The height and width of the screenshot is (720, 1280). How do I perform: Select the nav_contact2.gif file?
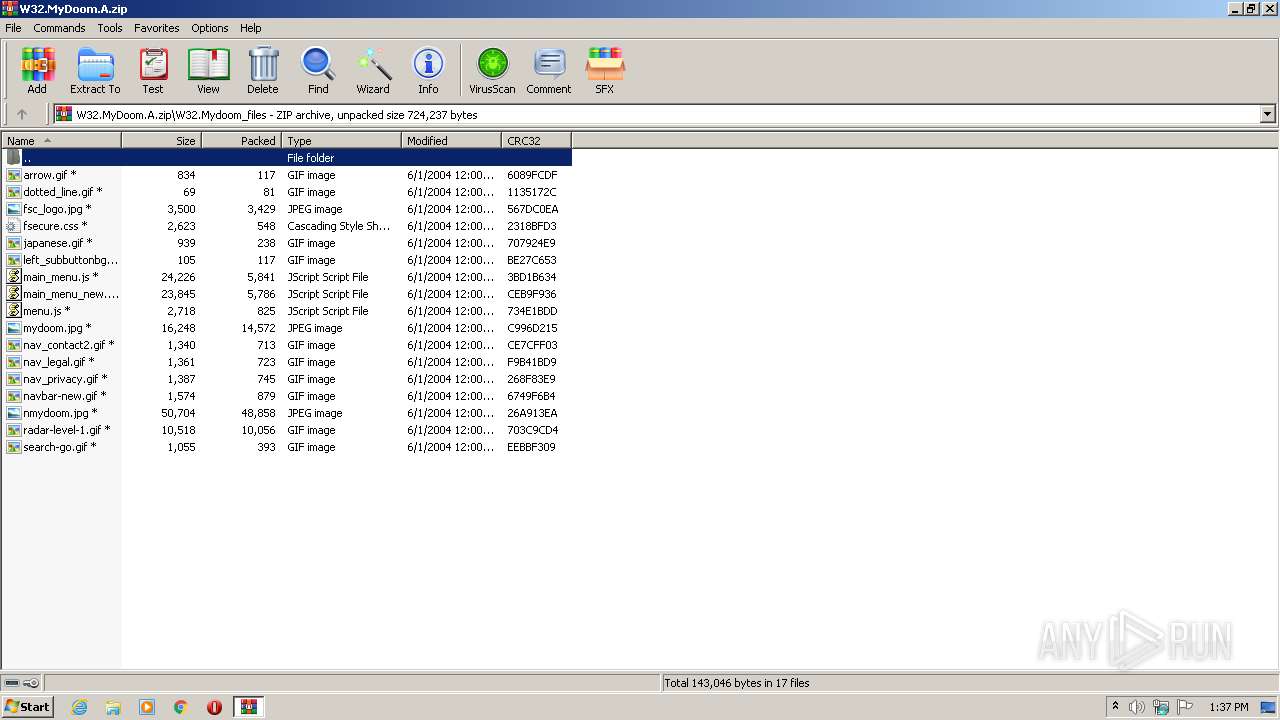pos(287,345)
